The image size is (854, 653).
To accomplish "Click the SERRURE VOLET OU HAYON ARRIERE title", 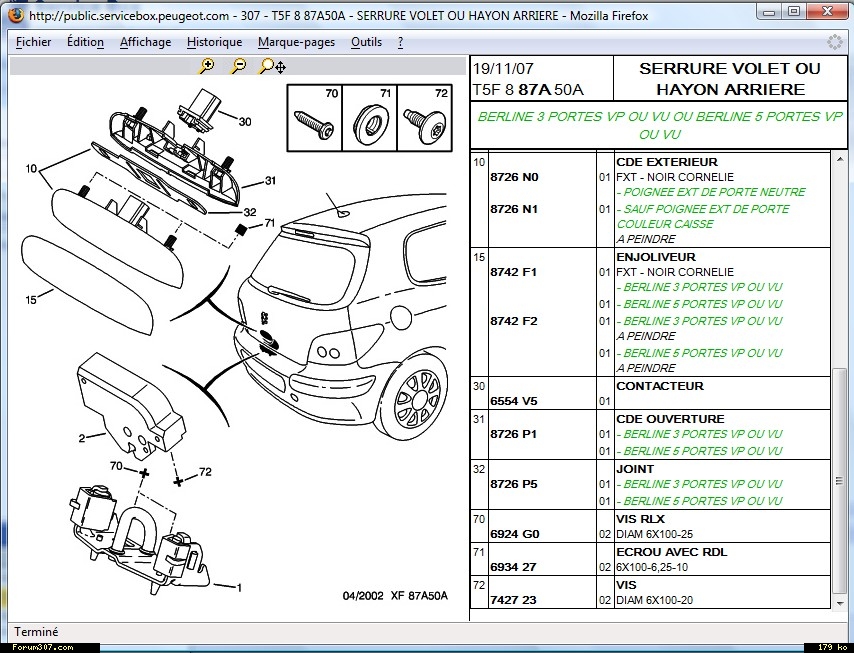I will click(730, 78).
